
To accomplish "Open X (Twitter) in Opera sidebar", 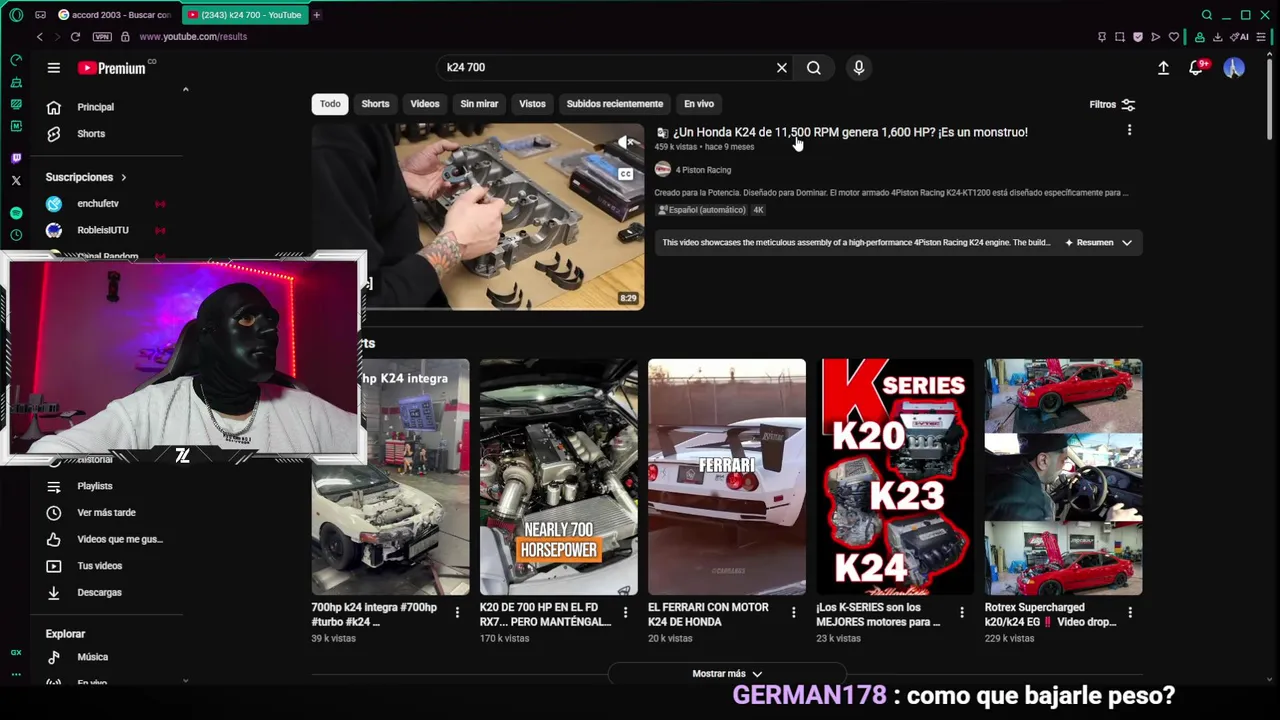I will pos(16,181).
